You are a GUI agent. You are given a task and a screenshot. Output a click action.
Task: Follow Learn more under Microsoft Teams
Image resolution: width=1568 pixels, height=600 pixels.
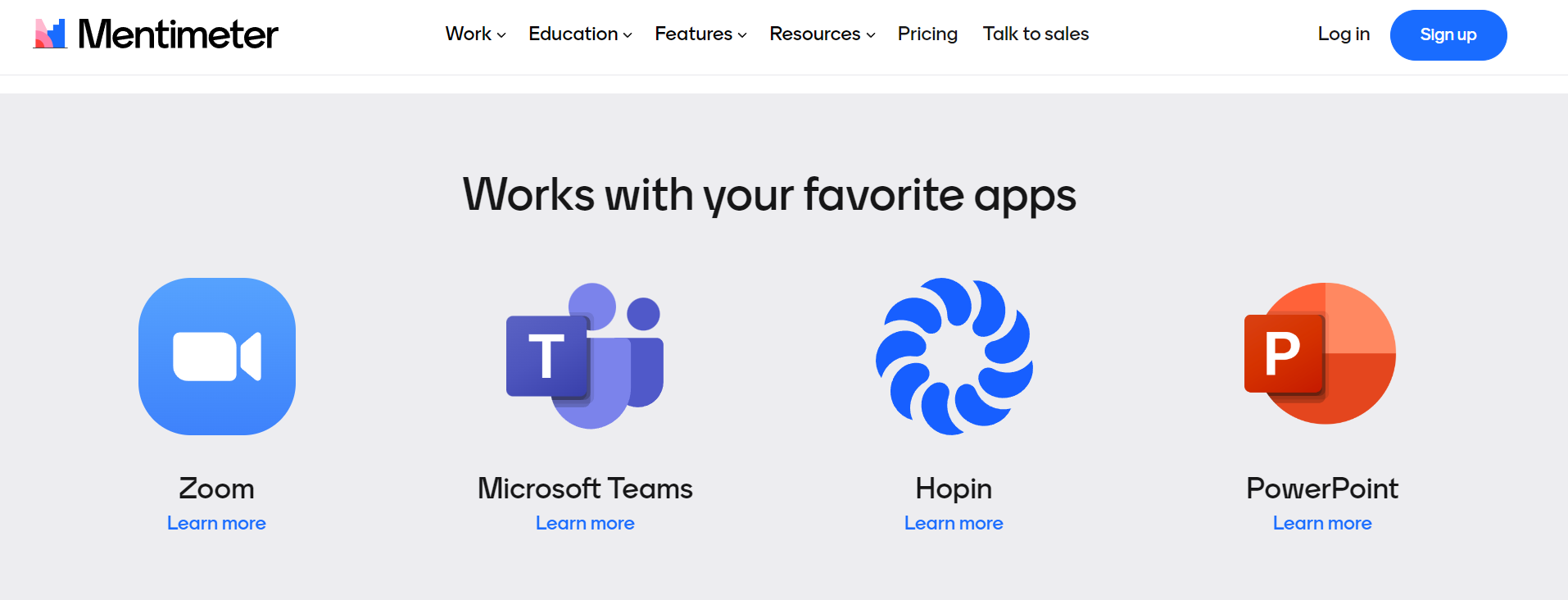point(585,523)
